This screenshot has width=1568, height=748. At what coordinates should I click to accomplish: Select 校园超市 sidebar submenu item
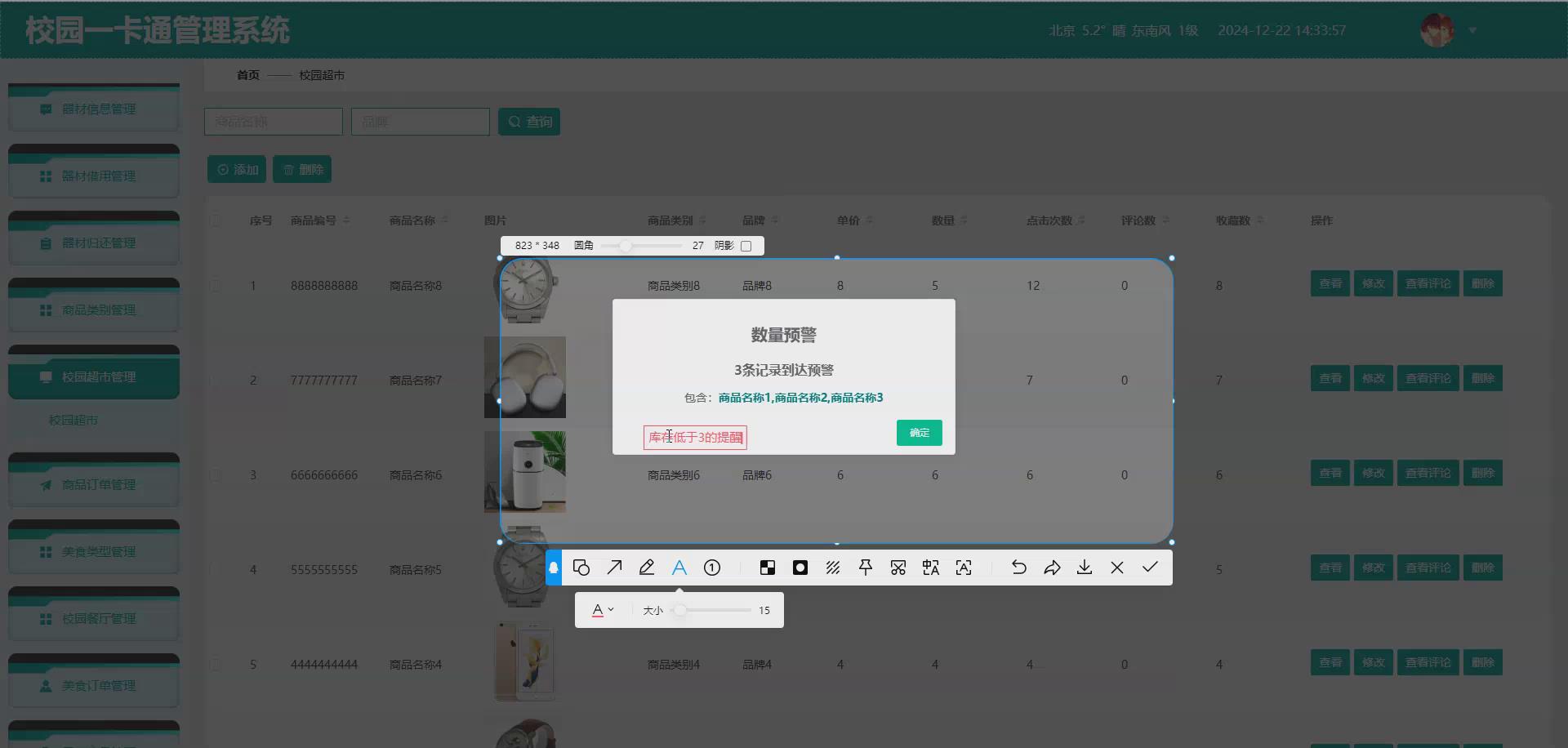[73, 420]
